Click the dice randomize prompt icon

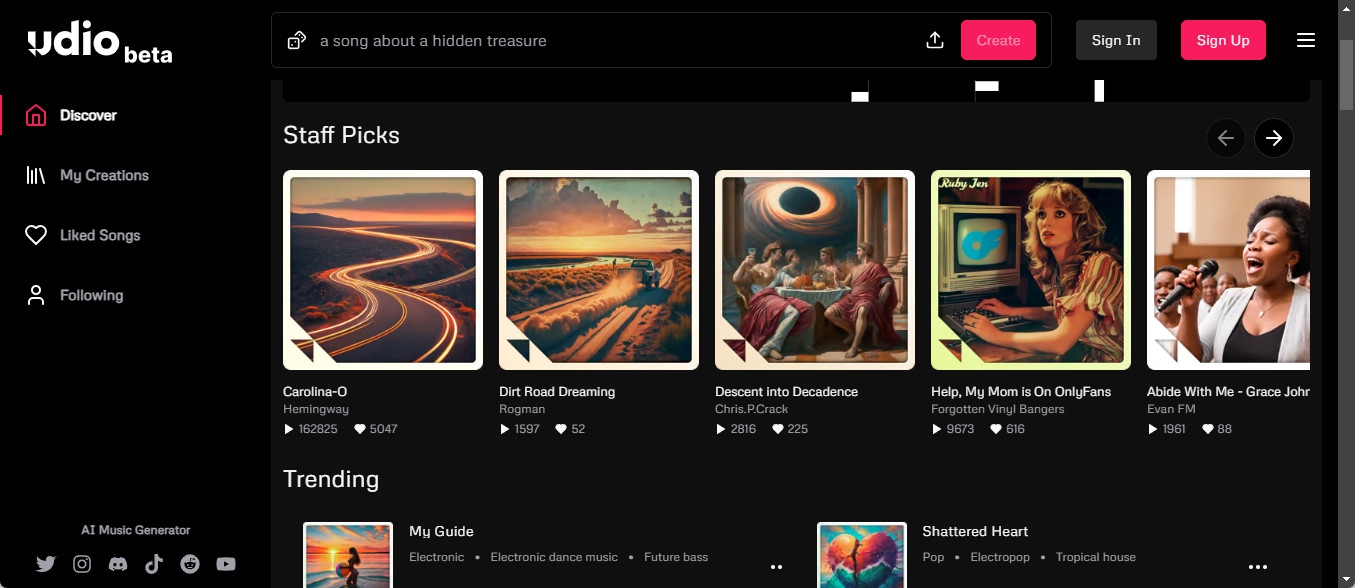297,41
